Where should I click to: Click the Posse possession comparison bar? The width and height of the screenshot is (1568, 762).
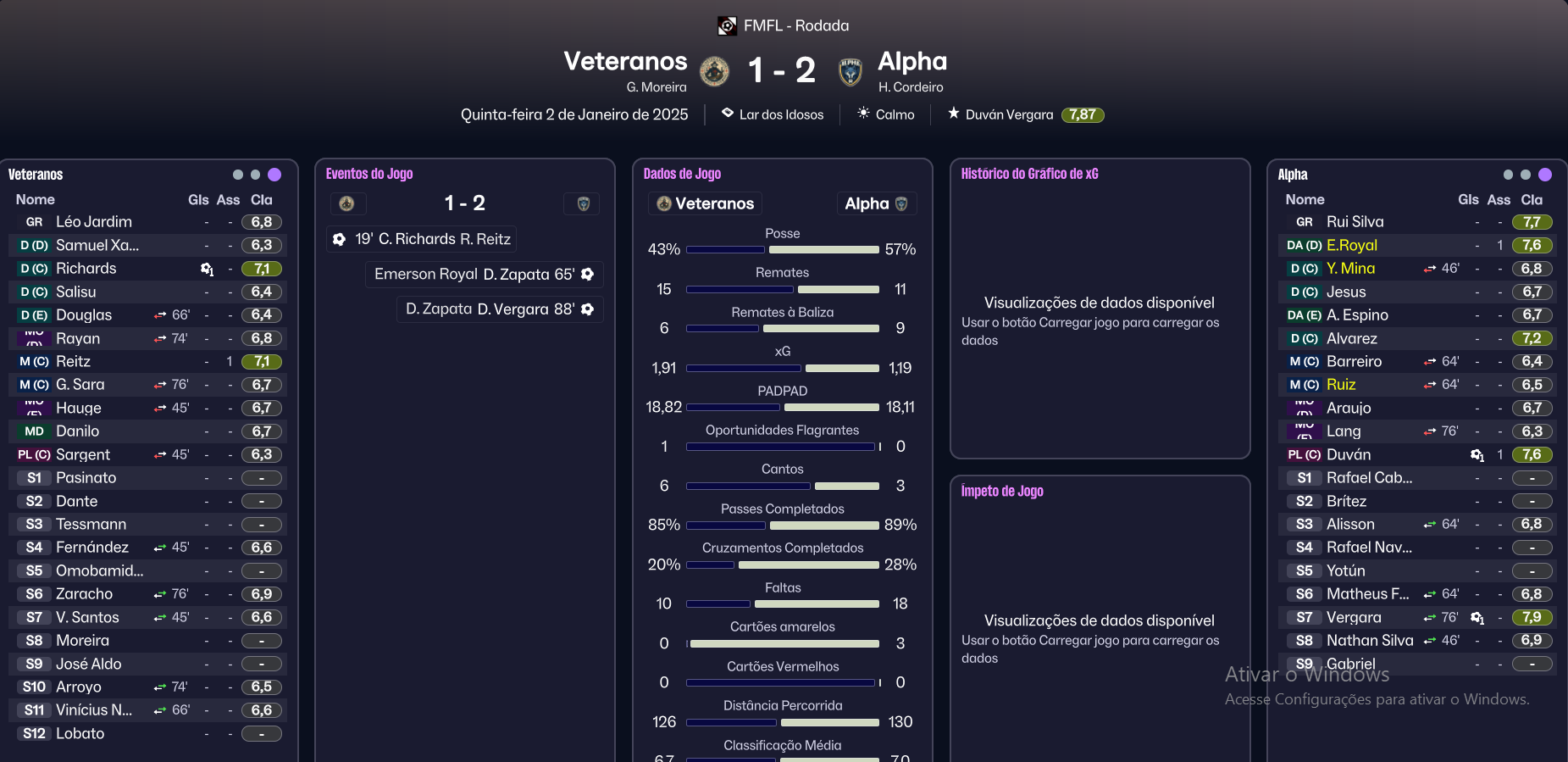pyautogui.click(x=782, y=249)
